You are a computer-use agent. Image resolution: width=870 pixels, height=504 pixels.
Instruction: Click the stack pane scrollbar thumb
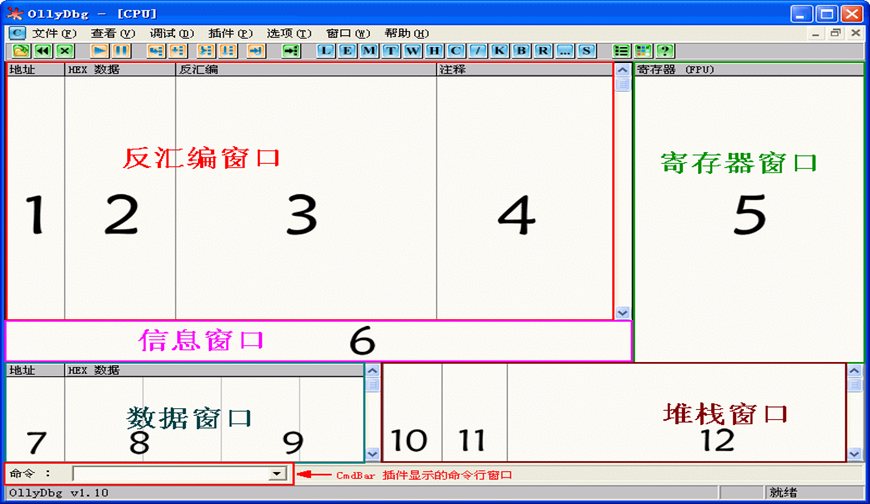click(x=854, y=385)
